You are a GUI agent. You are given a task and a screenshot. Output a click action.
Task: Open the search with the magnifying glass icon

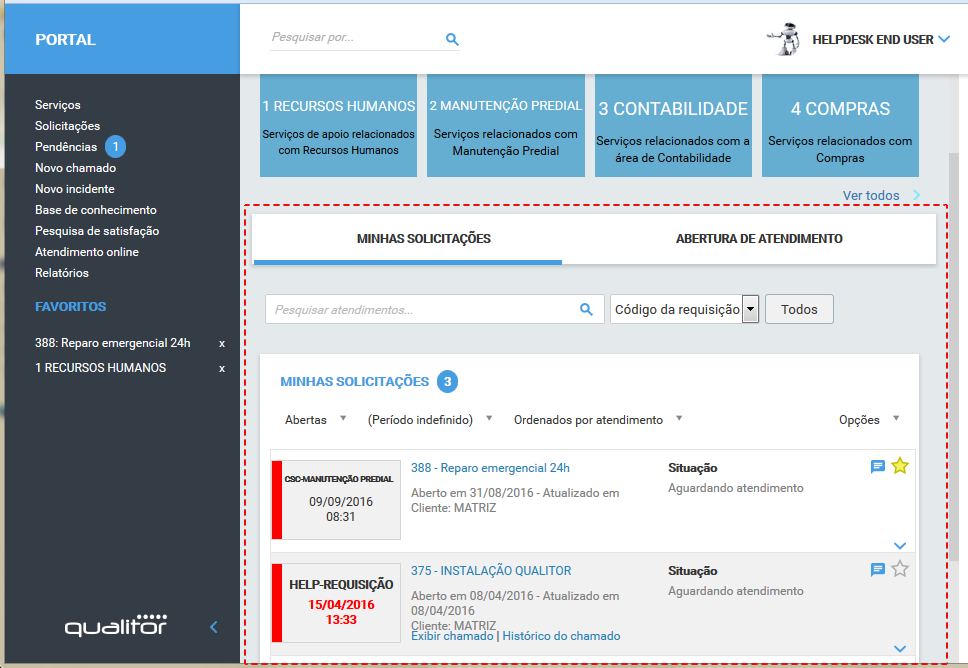[452, 39]
